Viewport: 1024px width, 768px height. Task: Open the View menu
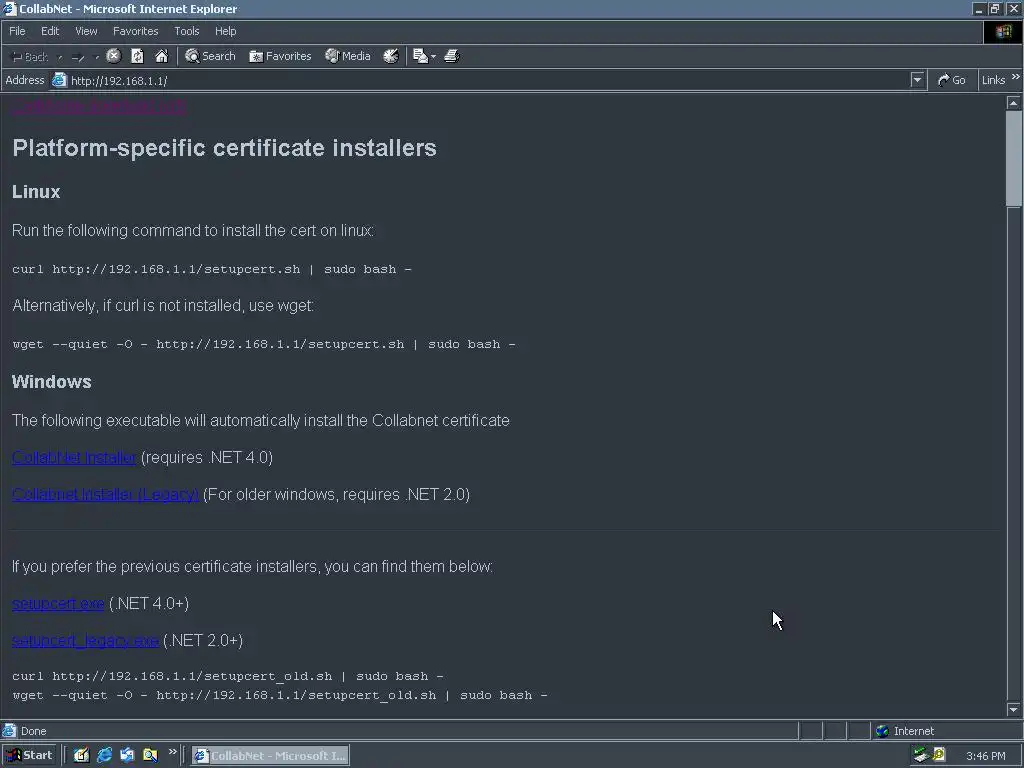point(86,31)
